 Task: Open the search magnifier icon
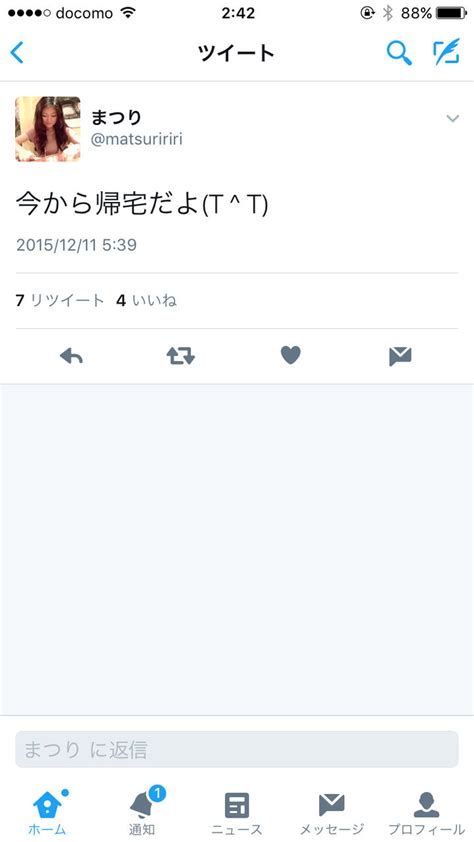[x=399, y=53]
